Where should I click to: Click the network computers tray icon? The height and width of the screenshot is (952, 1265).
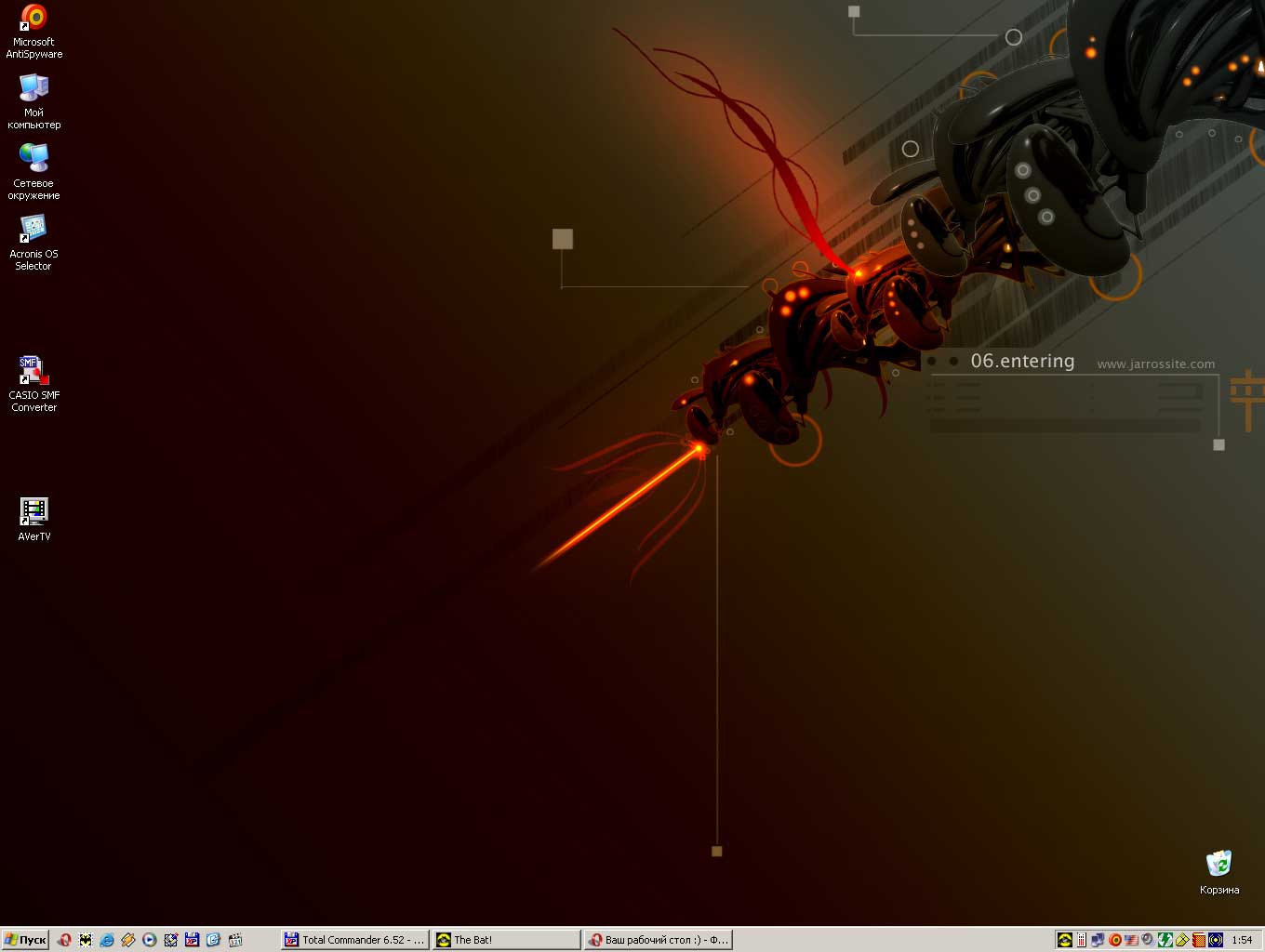tap(1098, 940)
